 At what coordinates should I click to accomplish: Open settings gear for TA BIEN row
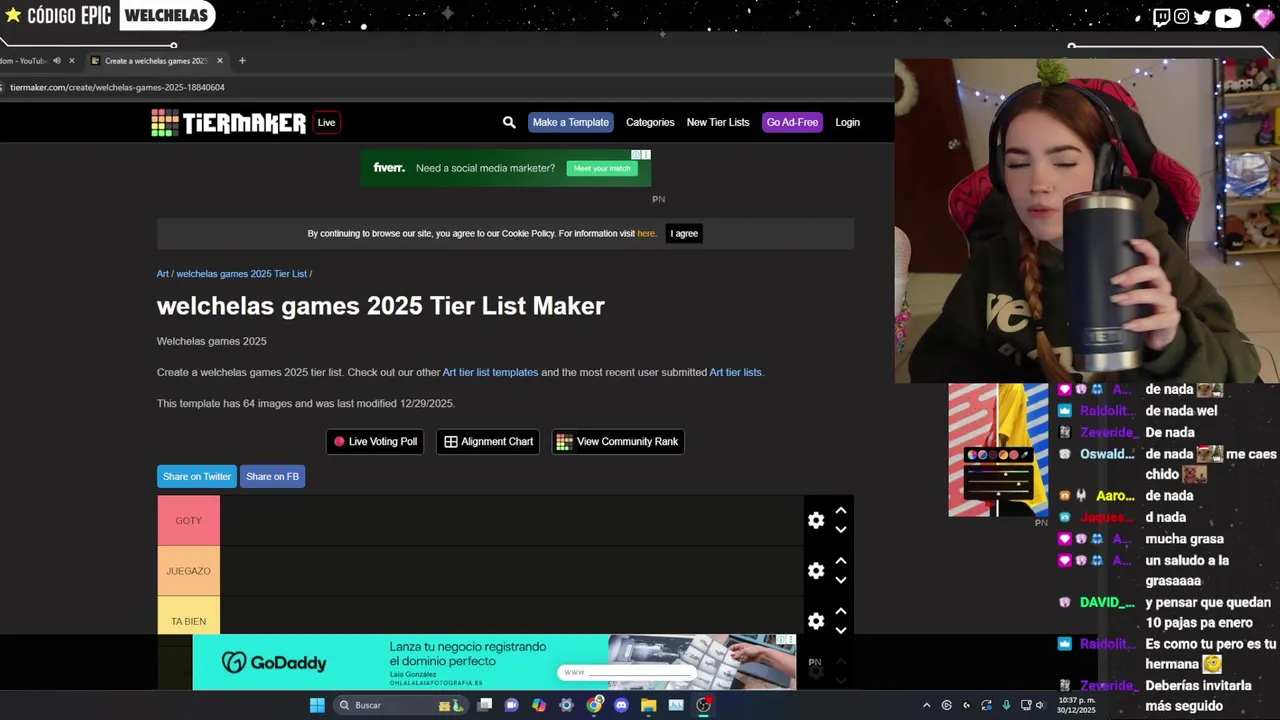816,621
